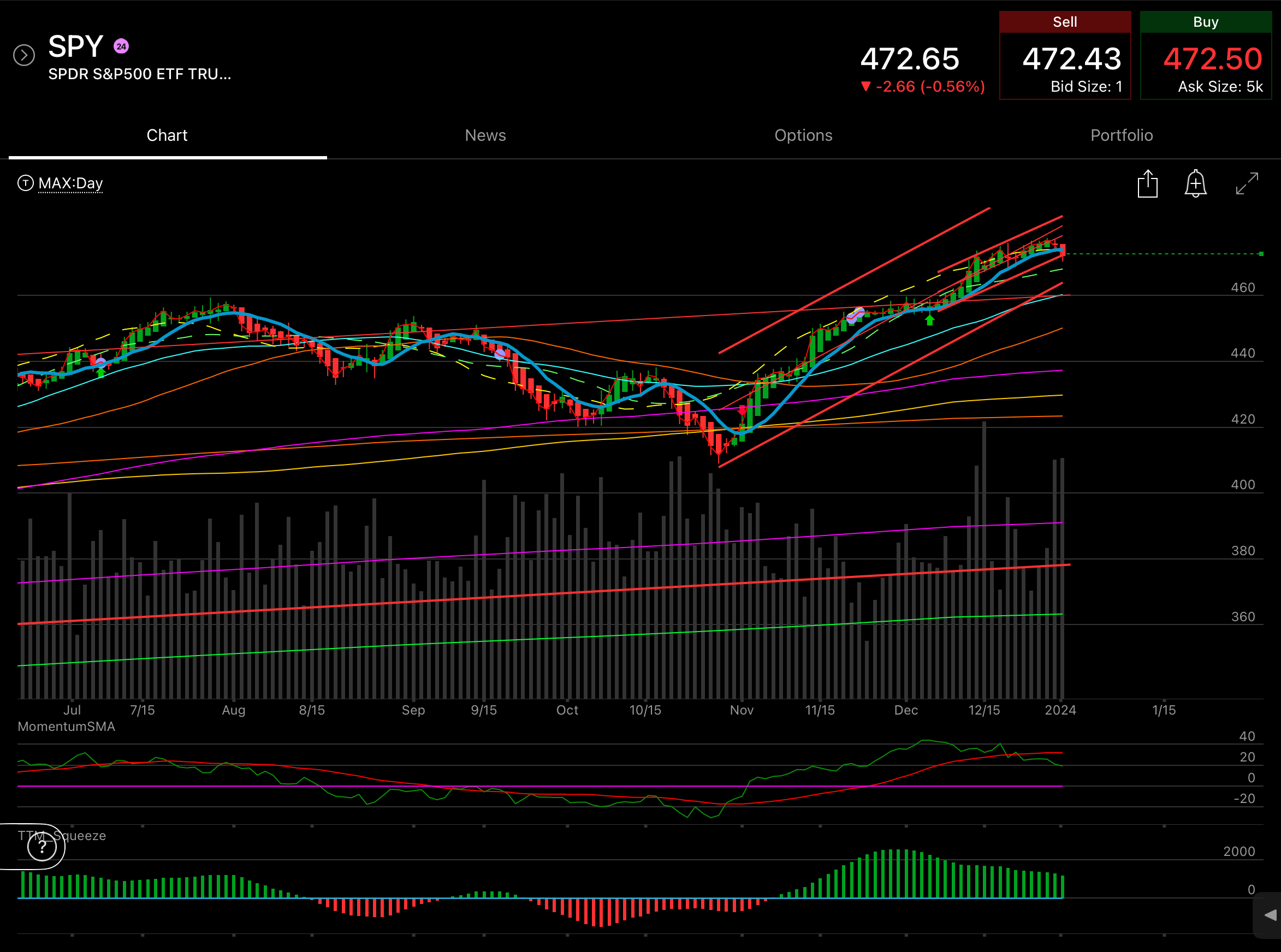Image resolution: width=1281 pixels, height=952 pixels.
Task: Click the 472.65 last price display
Action: 909,59
